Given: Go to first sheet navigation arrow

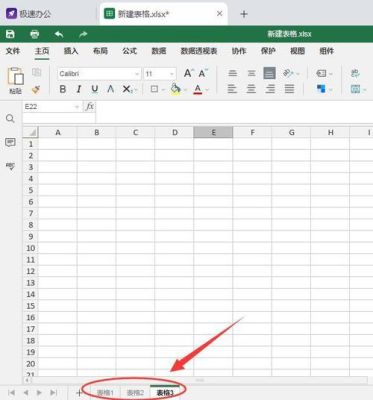Looking at the screenshot, I should coord(11,393).
